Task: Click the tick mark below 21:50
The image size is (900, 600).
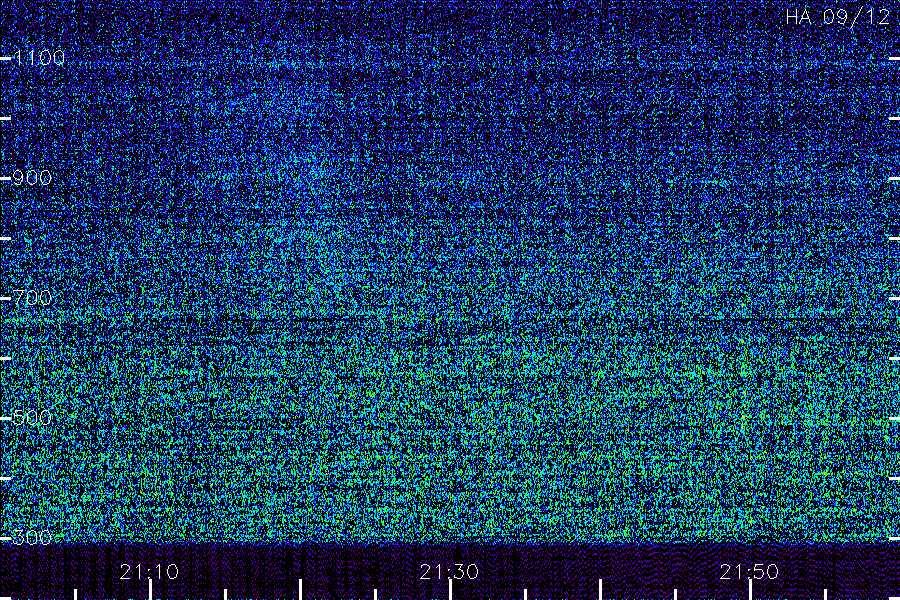Action: (x=750, y=590)
